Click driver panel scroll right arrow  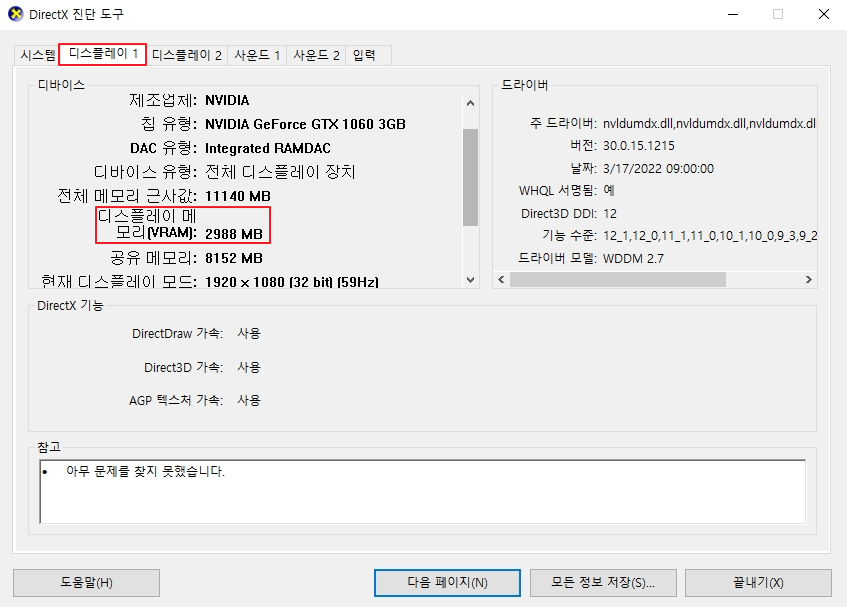[x=809, y=280]
